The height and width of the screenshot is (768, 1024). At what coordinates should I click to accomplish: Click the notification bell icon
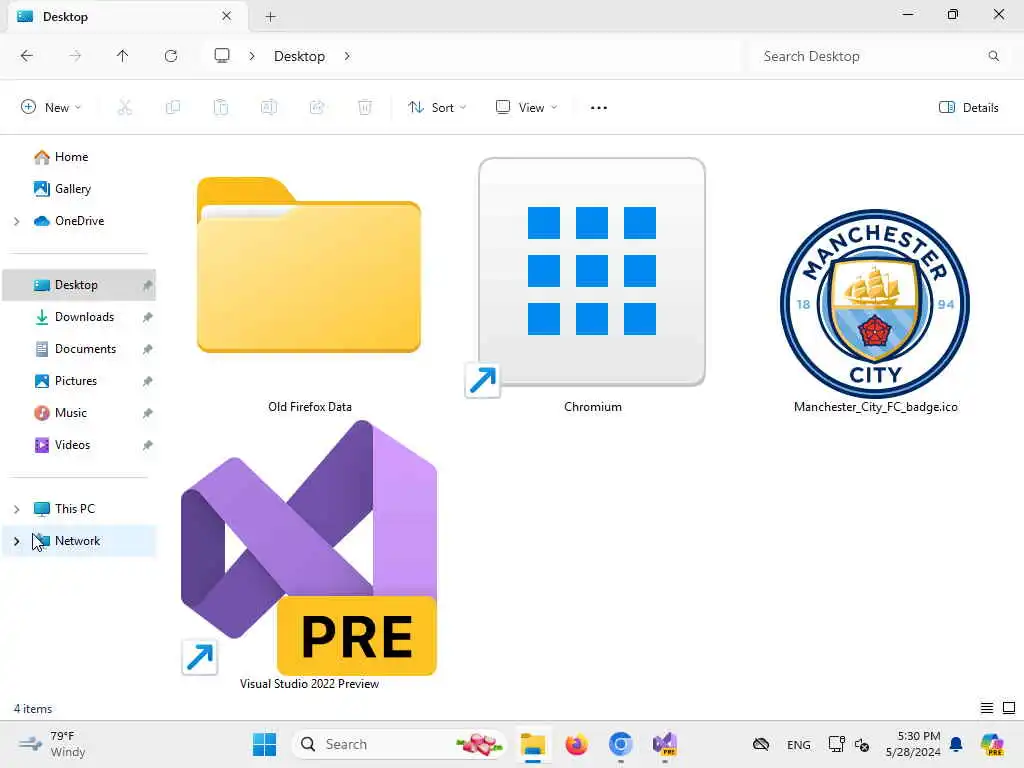[956, 744]
